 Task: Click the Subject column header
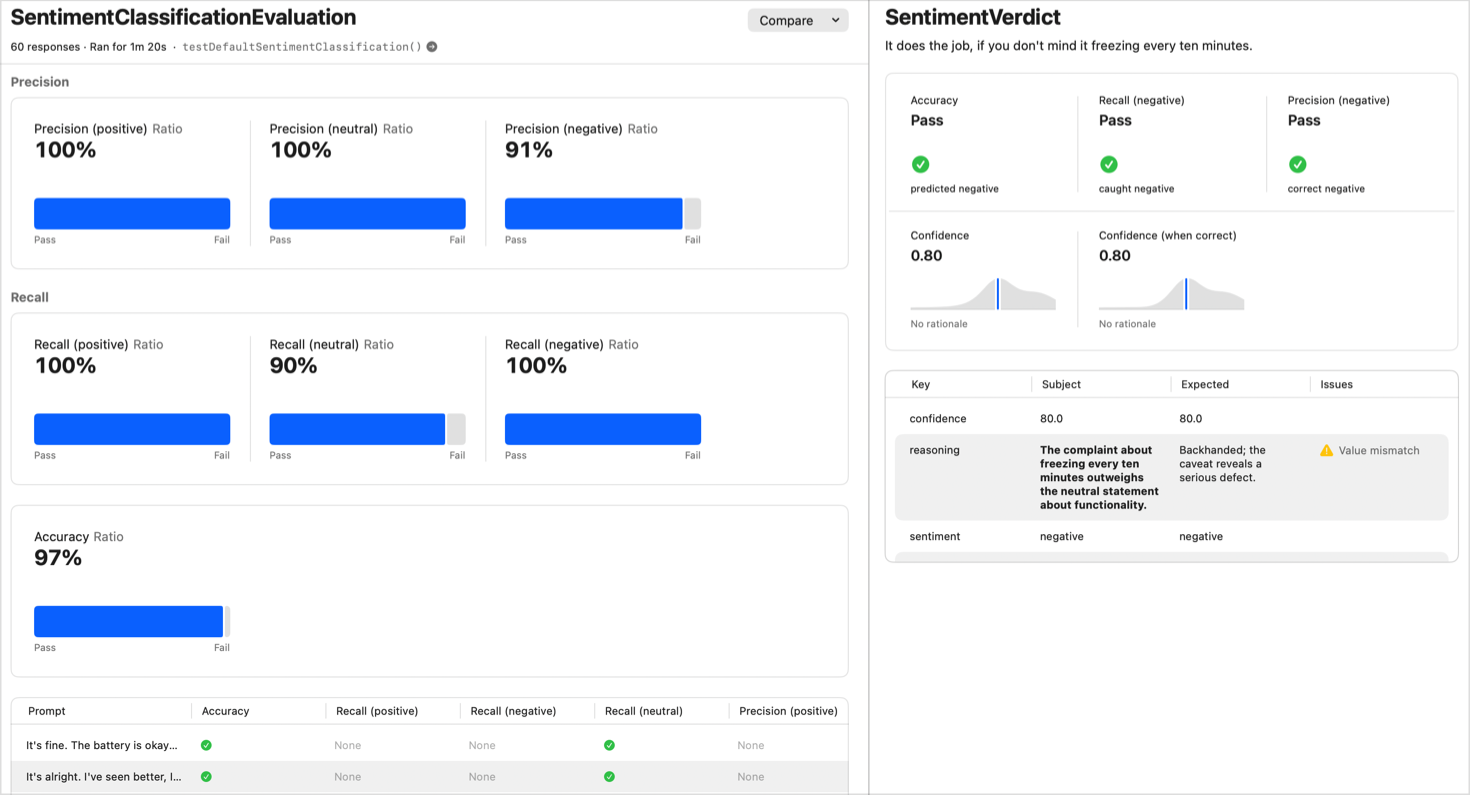click(x=1061, y=384)
